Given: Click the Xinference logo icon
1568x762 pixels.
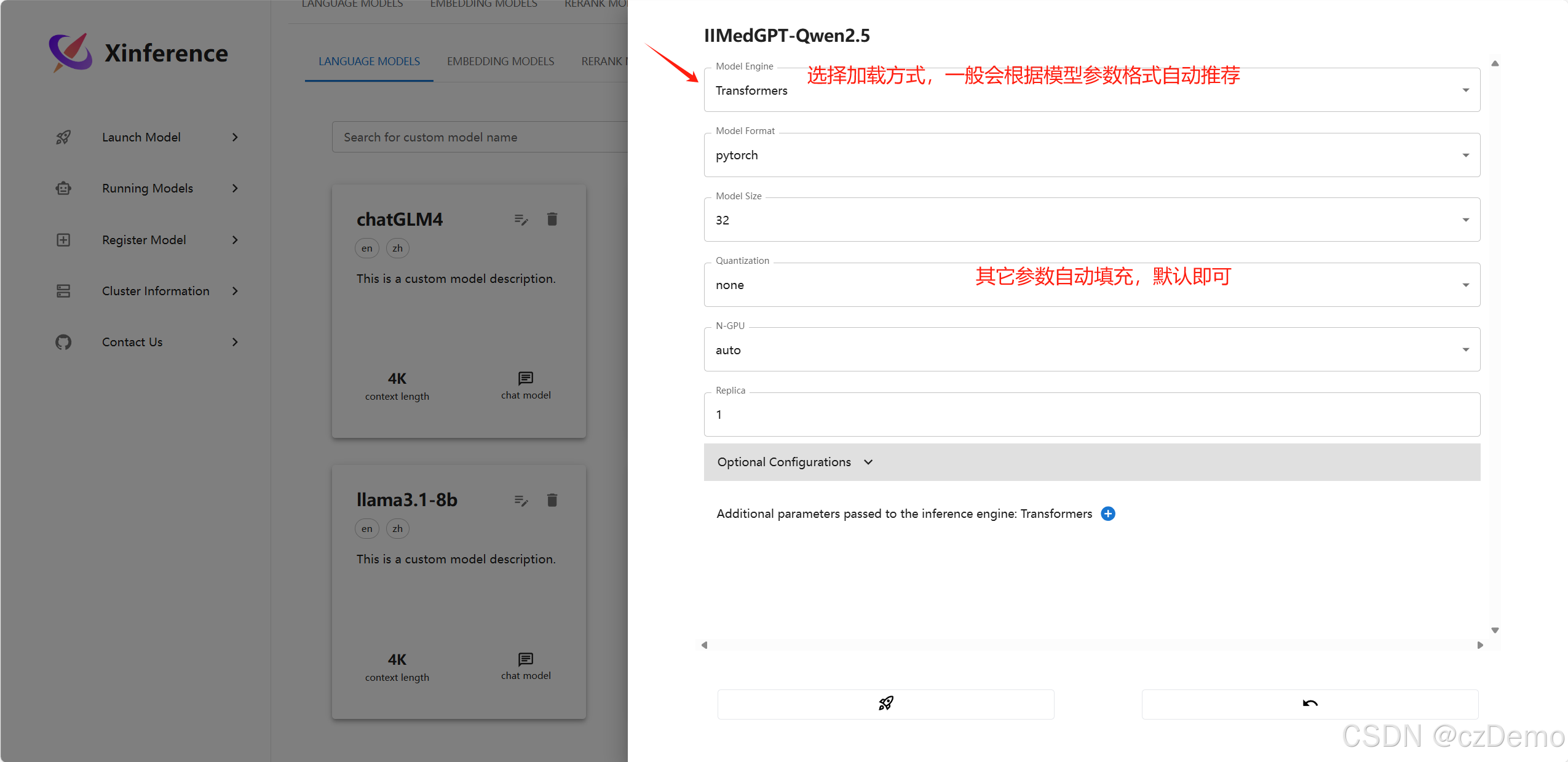Looking at the screenshot, I should pos(71,53).
